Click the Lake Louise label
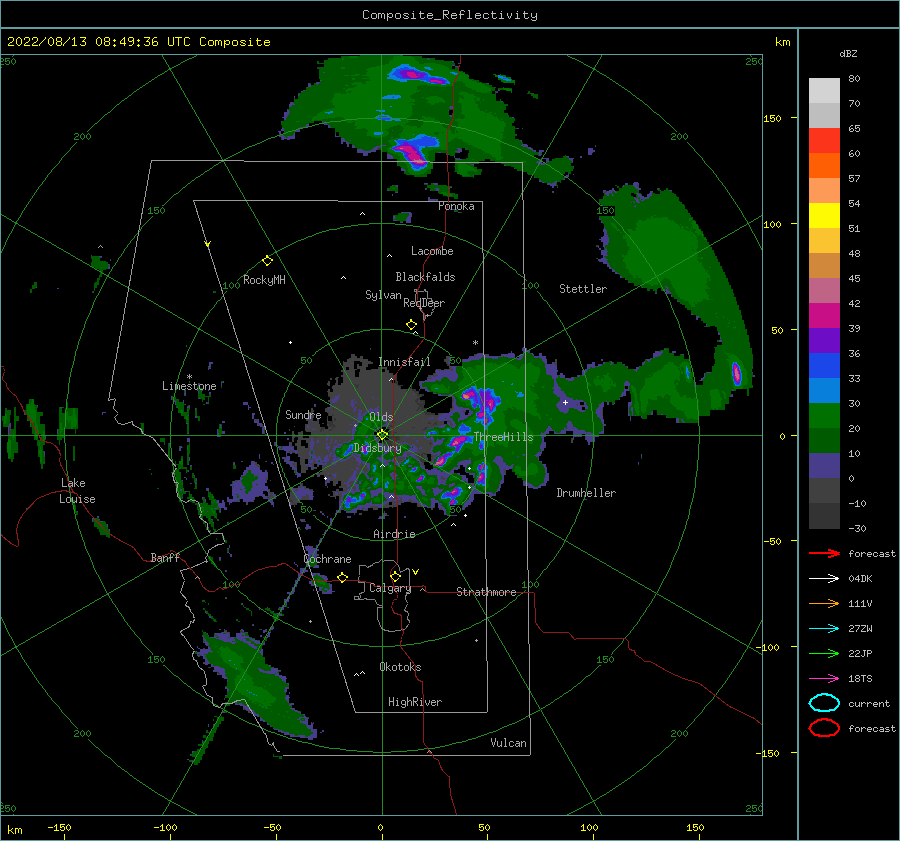This screenshot has height=841, width=900. 77,491
